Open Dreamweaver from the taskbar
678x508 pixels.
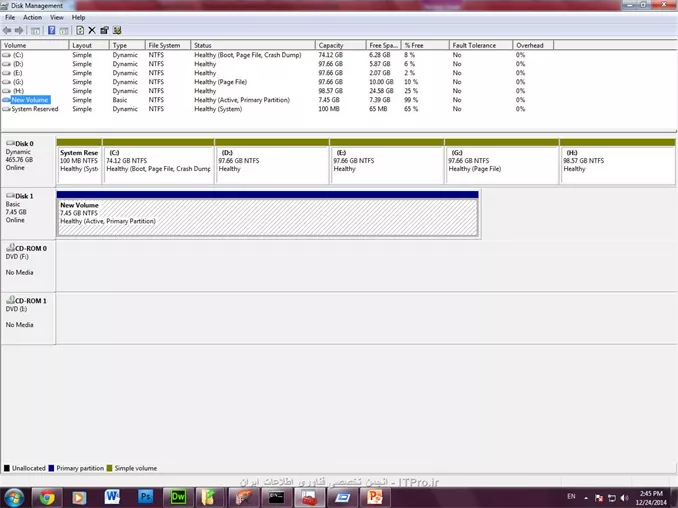click(x=178, y=497)
